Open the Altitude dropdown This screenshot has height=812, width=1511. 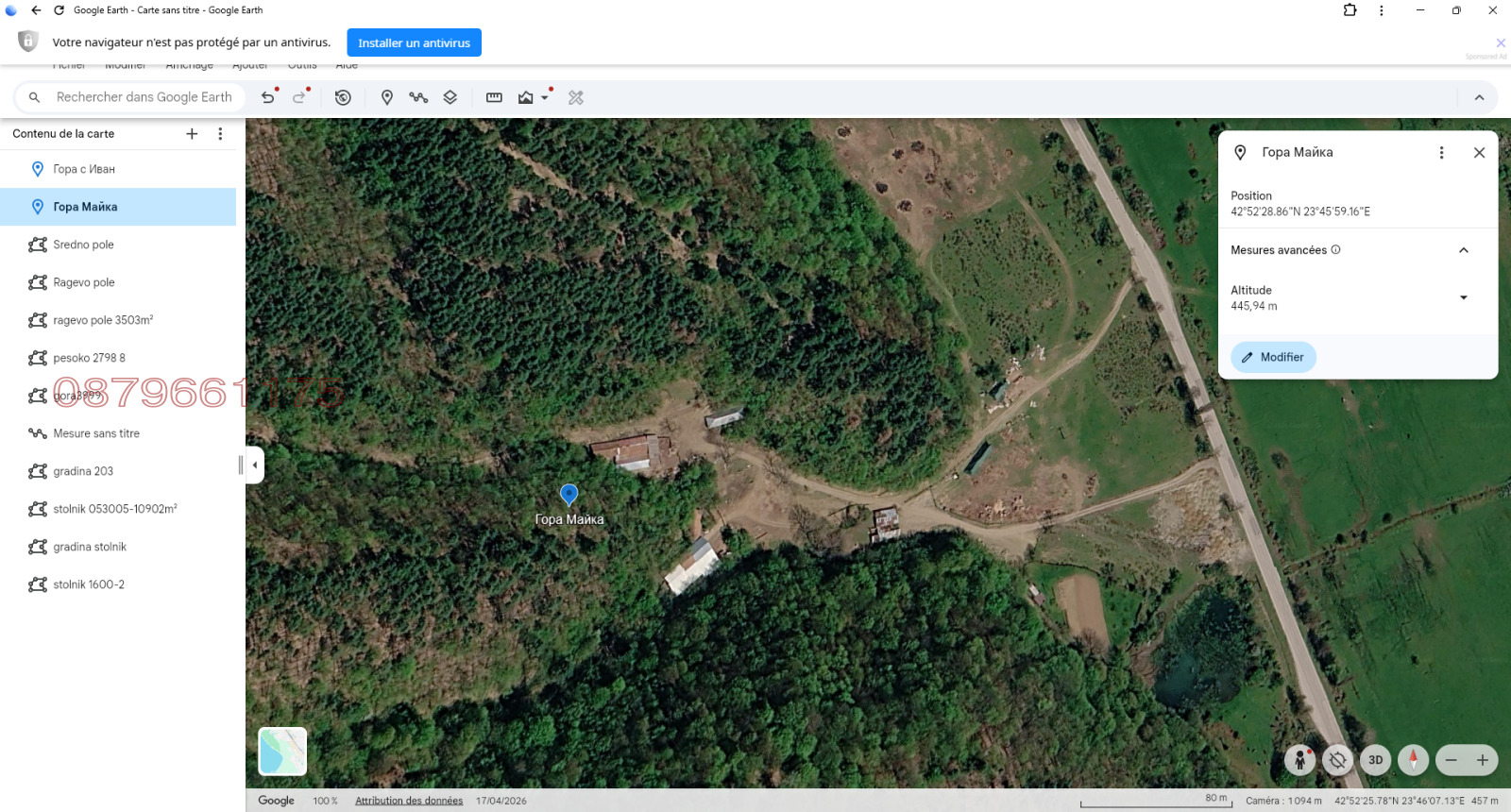coord(1464,297)
